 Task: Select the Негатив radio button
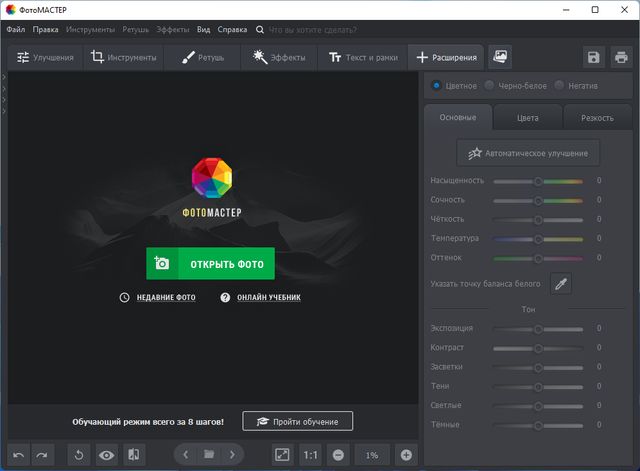[559, 86]
